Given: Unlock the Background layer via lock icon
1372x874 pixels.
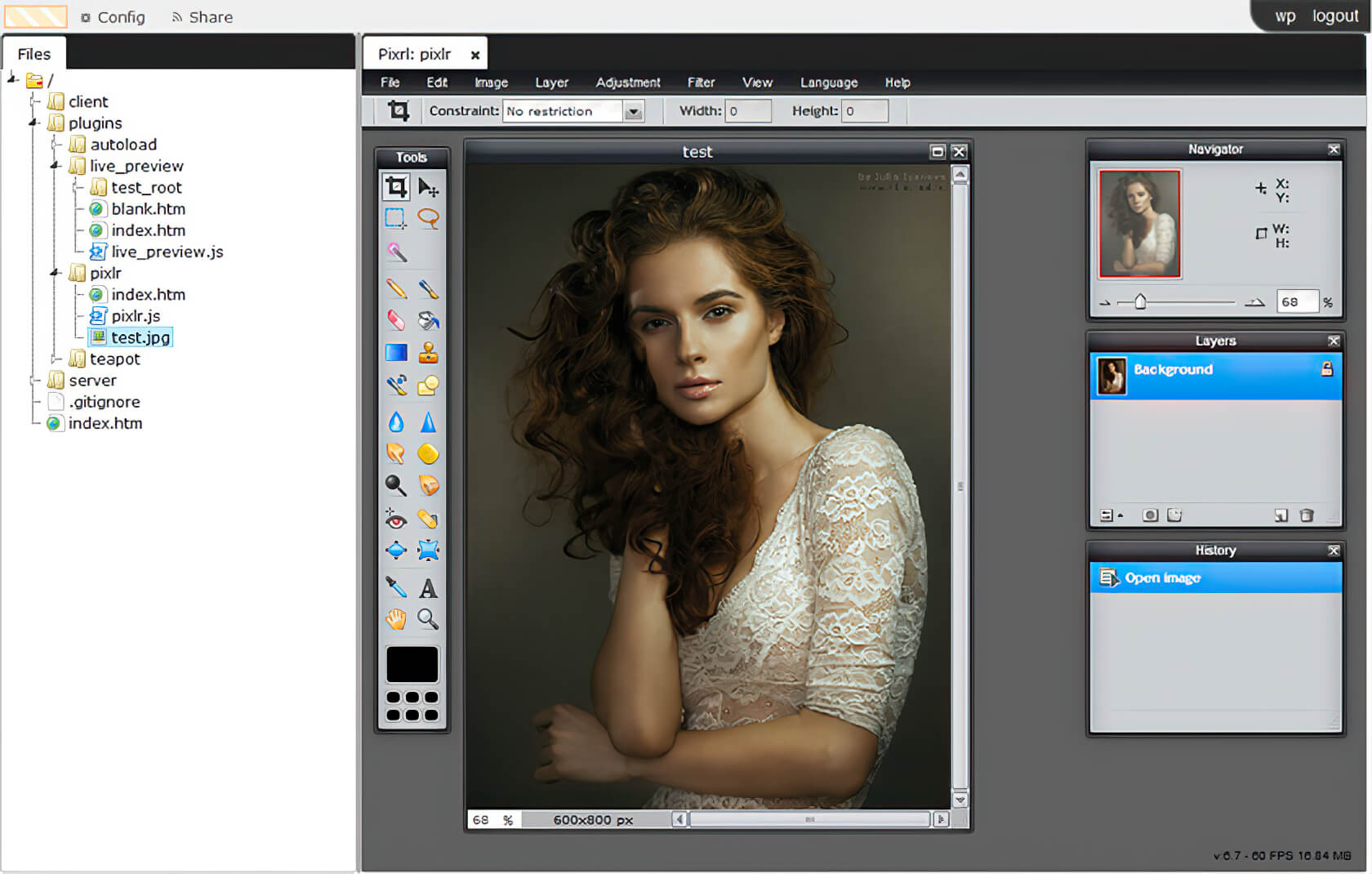Looking at the screenshot, I should point(1326,369).
